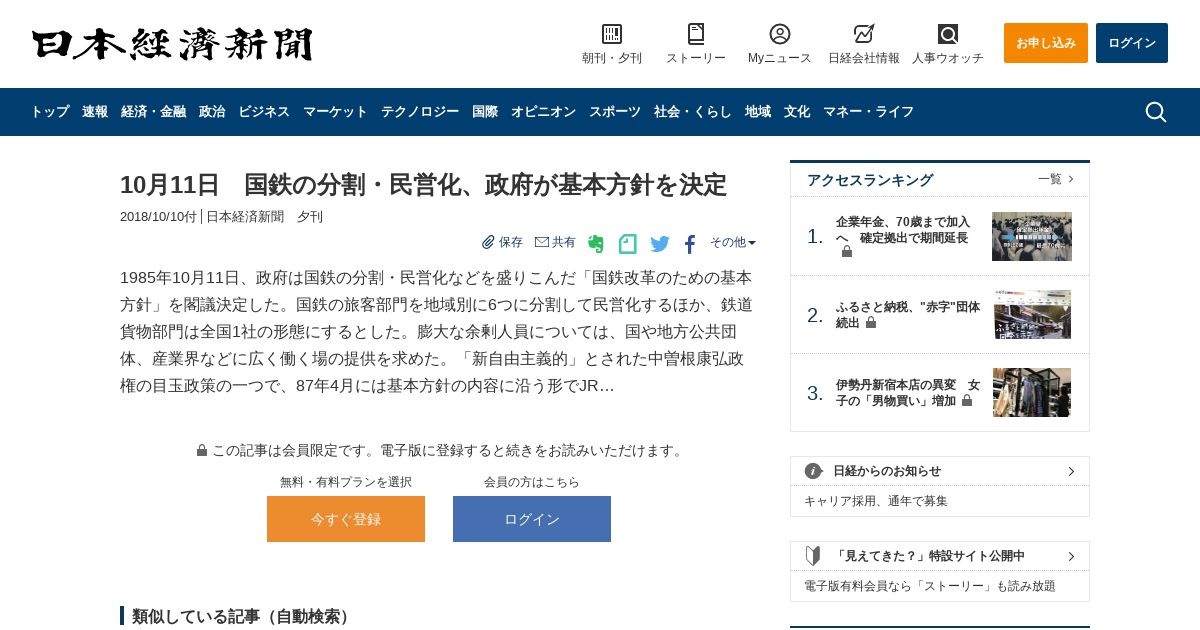The height and width of the screenshot is (630, 1200).
Task: Open the ストーリー book icon
Action: pos(696,34)
